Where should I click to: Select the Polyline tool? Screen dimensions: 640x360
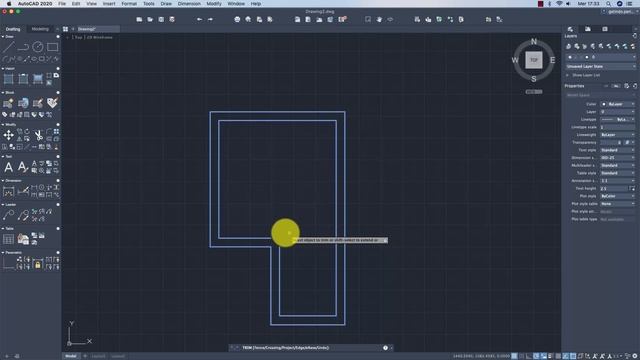coord(23,47)
